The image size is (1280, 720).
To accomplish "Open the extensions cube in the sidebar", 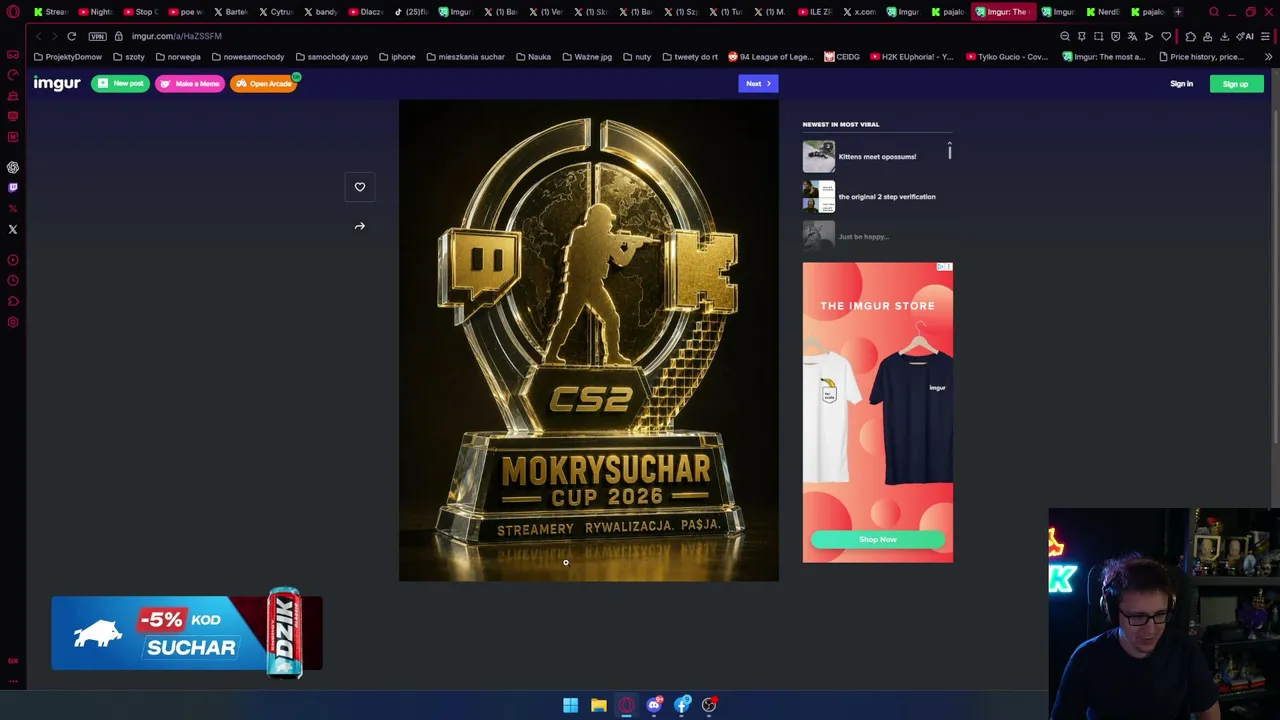I will (13, 301).
